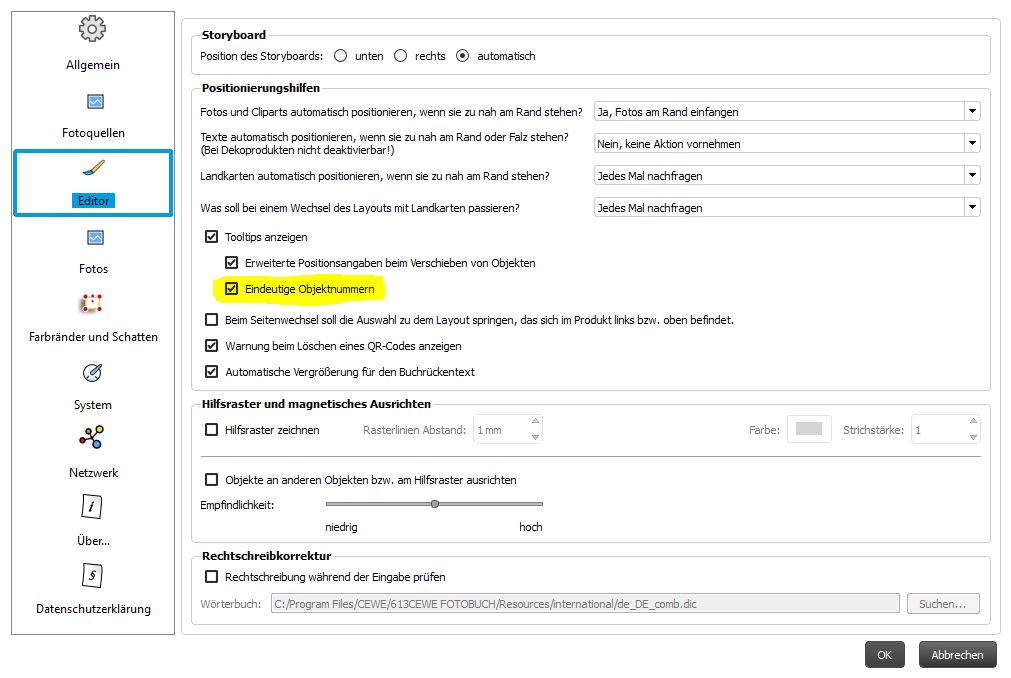
Task: Select the Farbränder und Schatten icon
Action: click(93, 304)
